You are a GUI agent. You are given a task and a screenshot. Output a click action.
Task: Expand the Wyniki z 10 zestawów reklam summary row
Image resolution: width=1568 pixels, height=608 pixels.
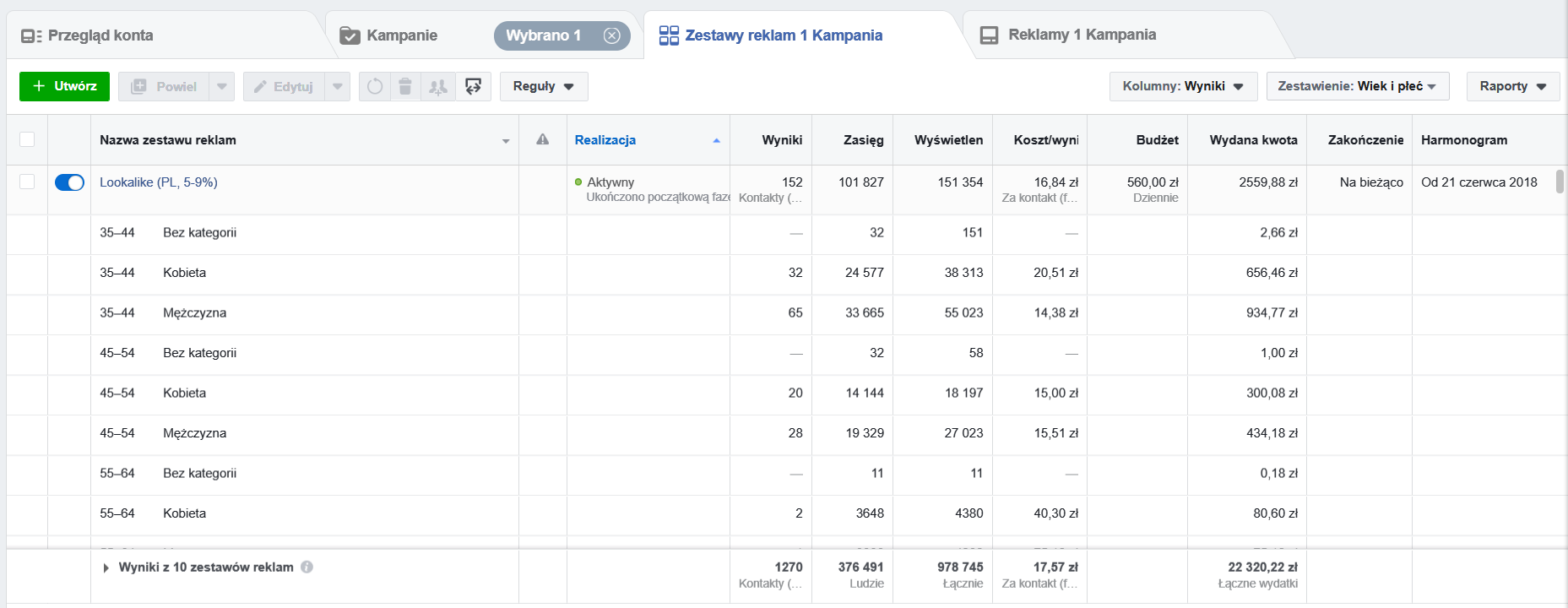click(106, 568)
